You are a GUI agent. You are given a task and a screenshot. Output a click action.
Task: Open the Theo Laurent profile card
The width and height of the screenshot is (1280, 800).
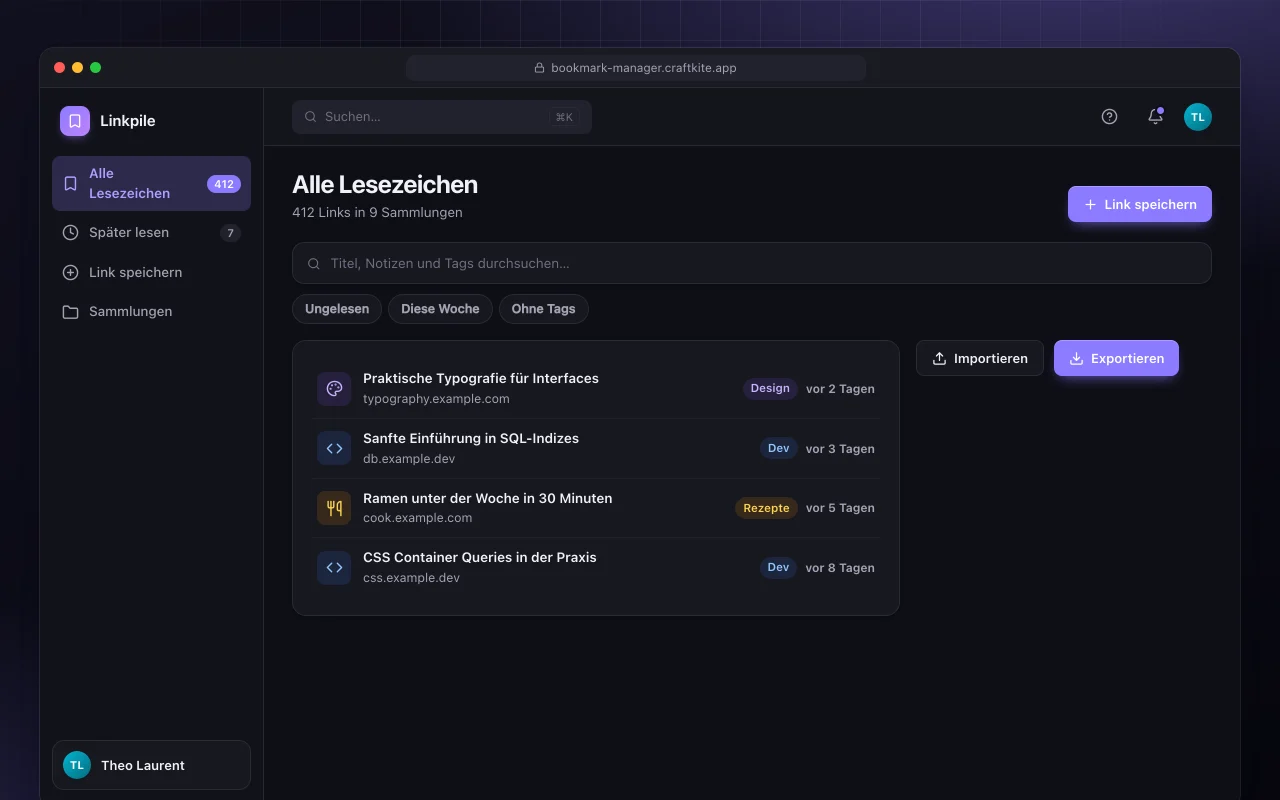(x=151, y=765)
